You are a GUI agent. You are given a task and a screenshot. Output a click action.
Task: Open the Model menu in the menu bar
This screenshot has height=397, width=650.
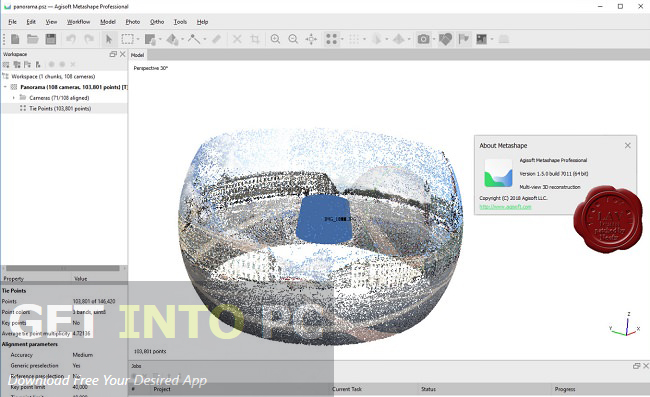[108, 22]
